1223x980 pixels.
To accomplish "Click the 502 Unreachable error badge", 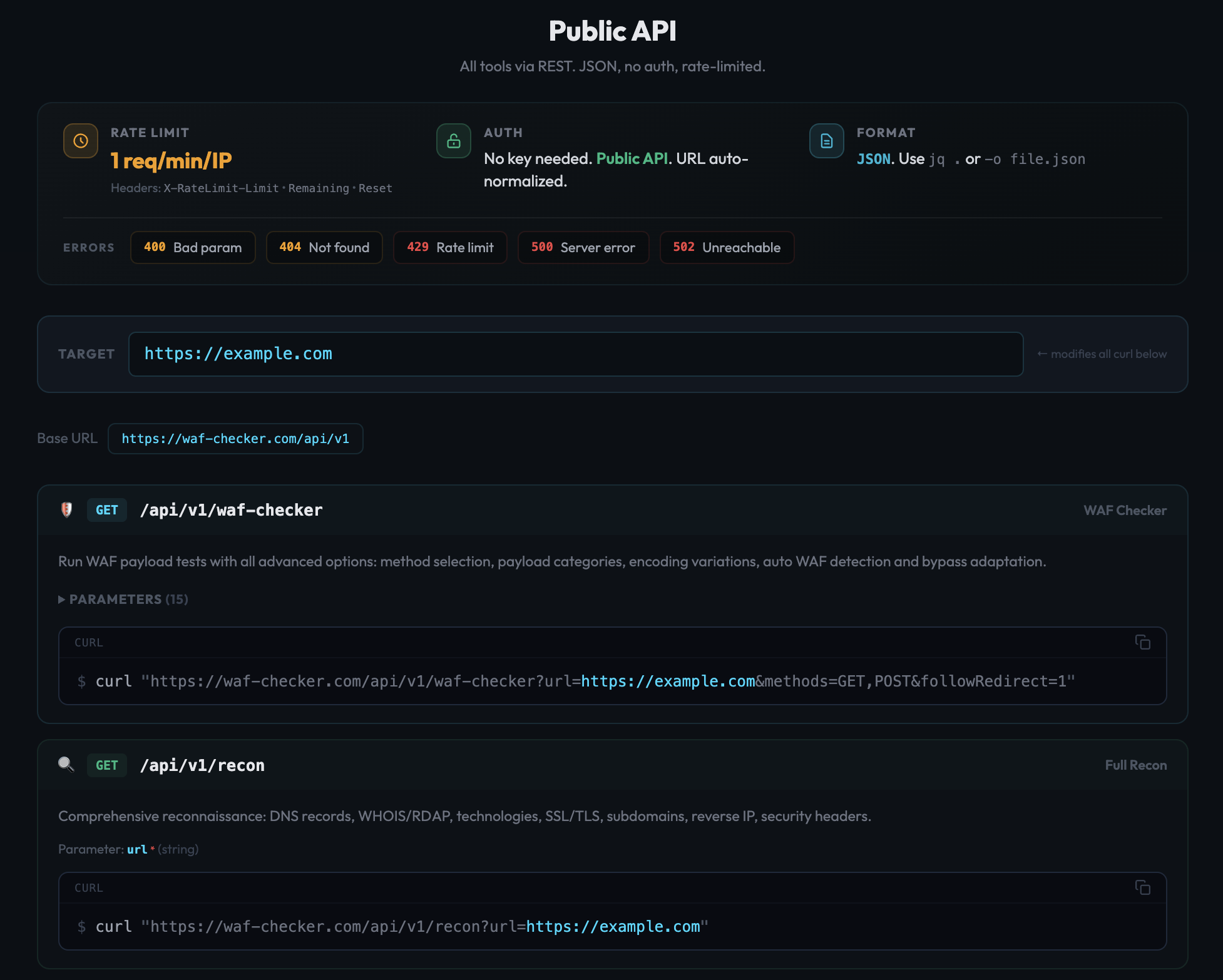I will click(727, 248).
